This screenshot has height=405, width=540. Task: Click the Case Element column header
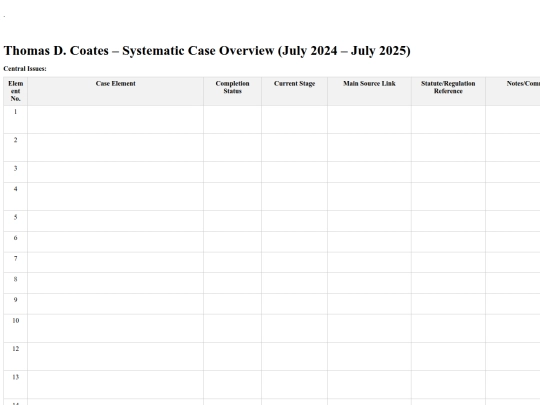[x=115, y=91]
